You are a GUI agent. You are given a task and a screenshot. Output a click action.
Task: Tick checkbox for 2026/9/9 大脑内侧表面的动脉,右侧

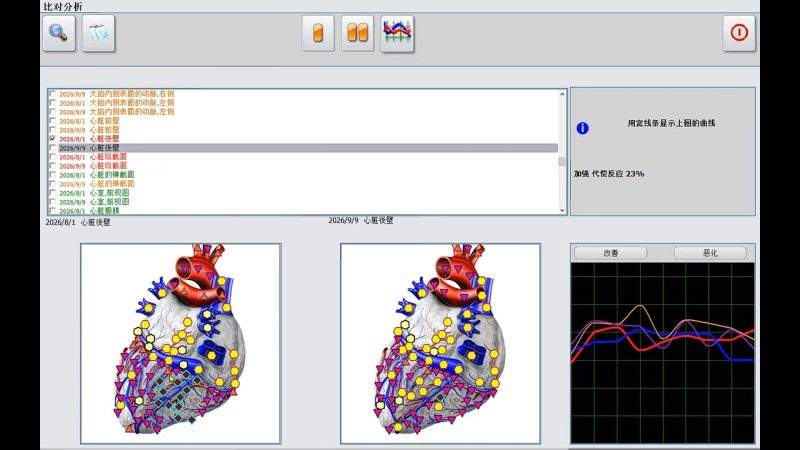click(52, 94)
